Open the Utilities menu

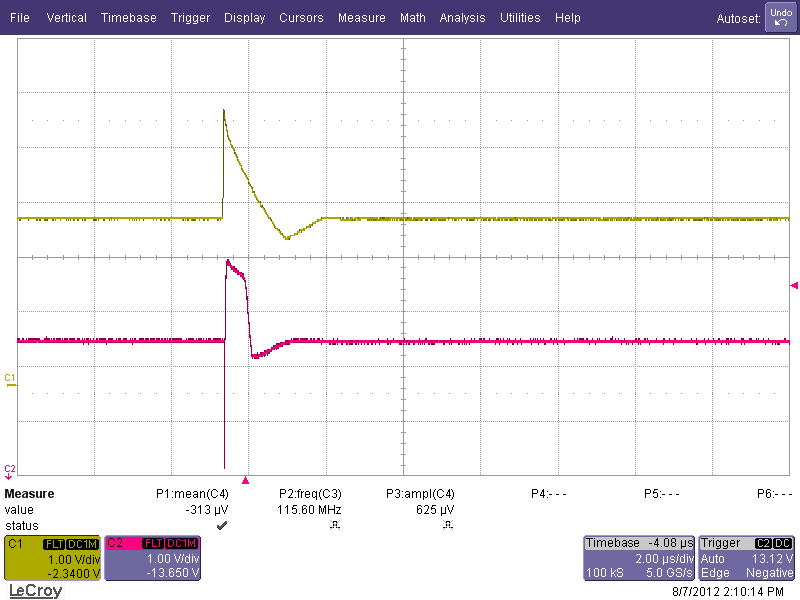coord(520,18)
